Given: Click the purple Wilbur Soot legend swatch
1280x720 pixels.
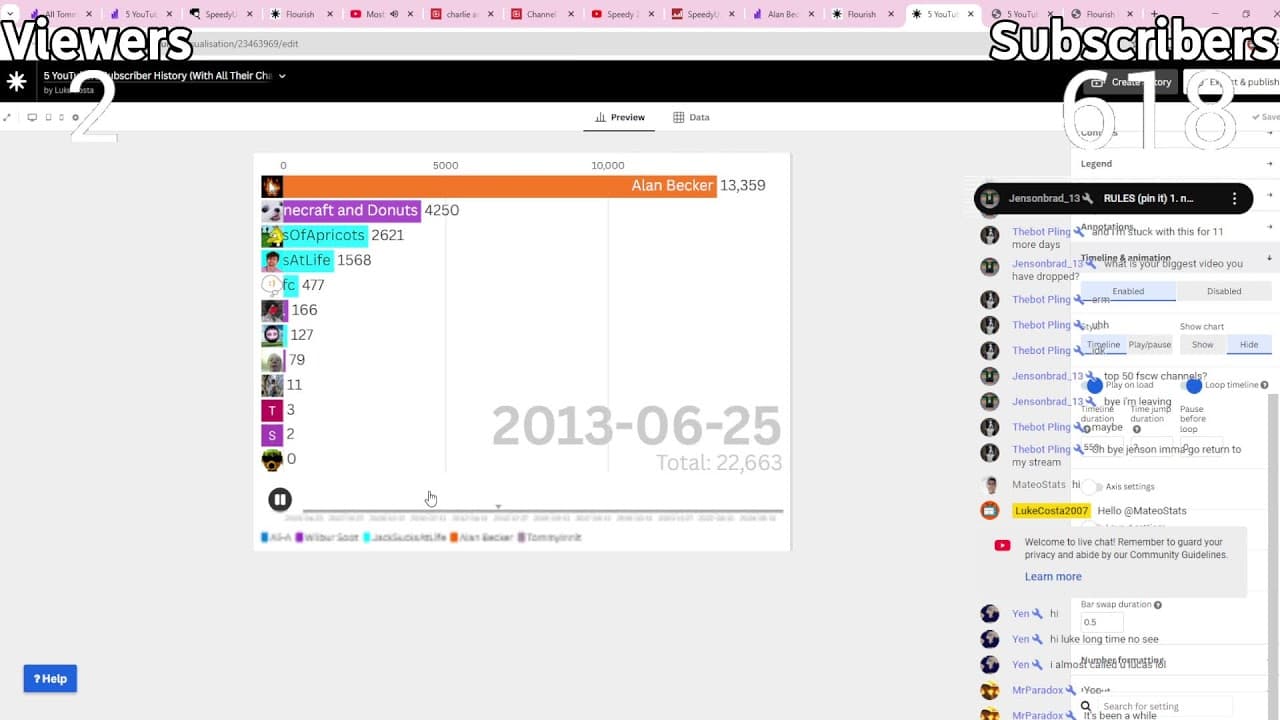Looking at the screenshot, I should pyautogui.click(x=299, y=537).
